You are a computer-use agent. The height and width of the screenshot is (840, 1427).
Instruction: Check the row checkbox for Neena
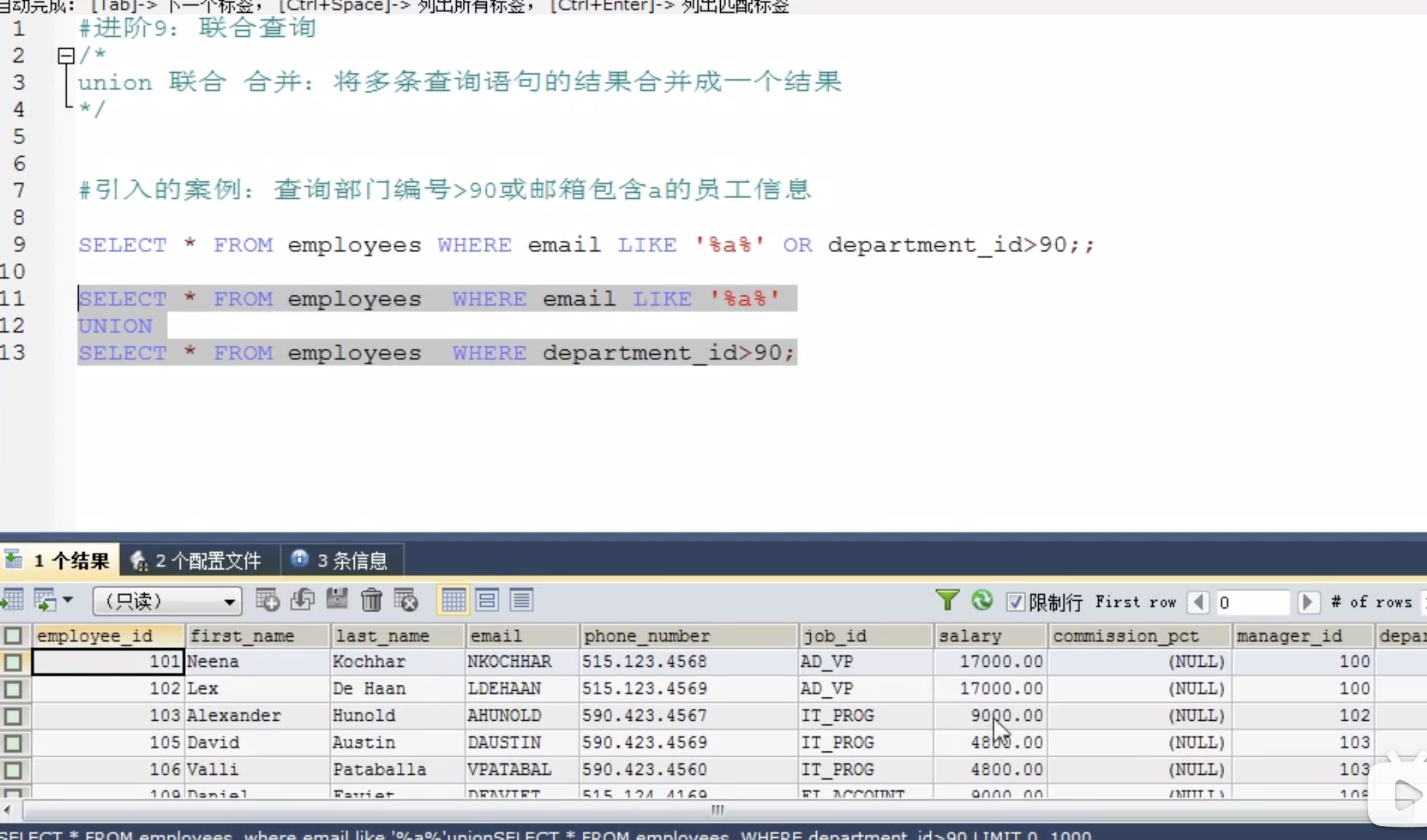point(13,662)
